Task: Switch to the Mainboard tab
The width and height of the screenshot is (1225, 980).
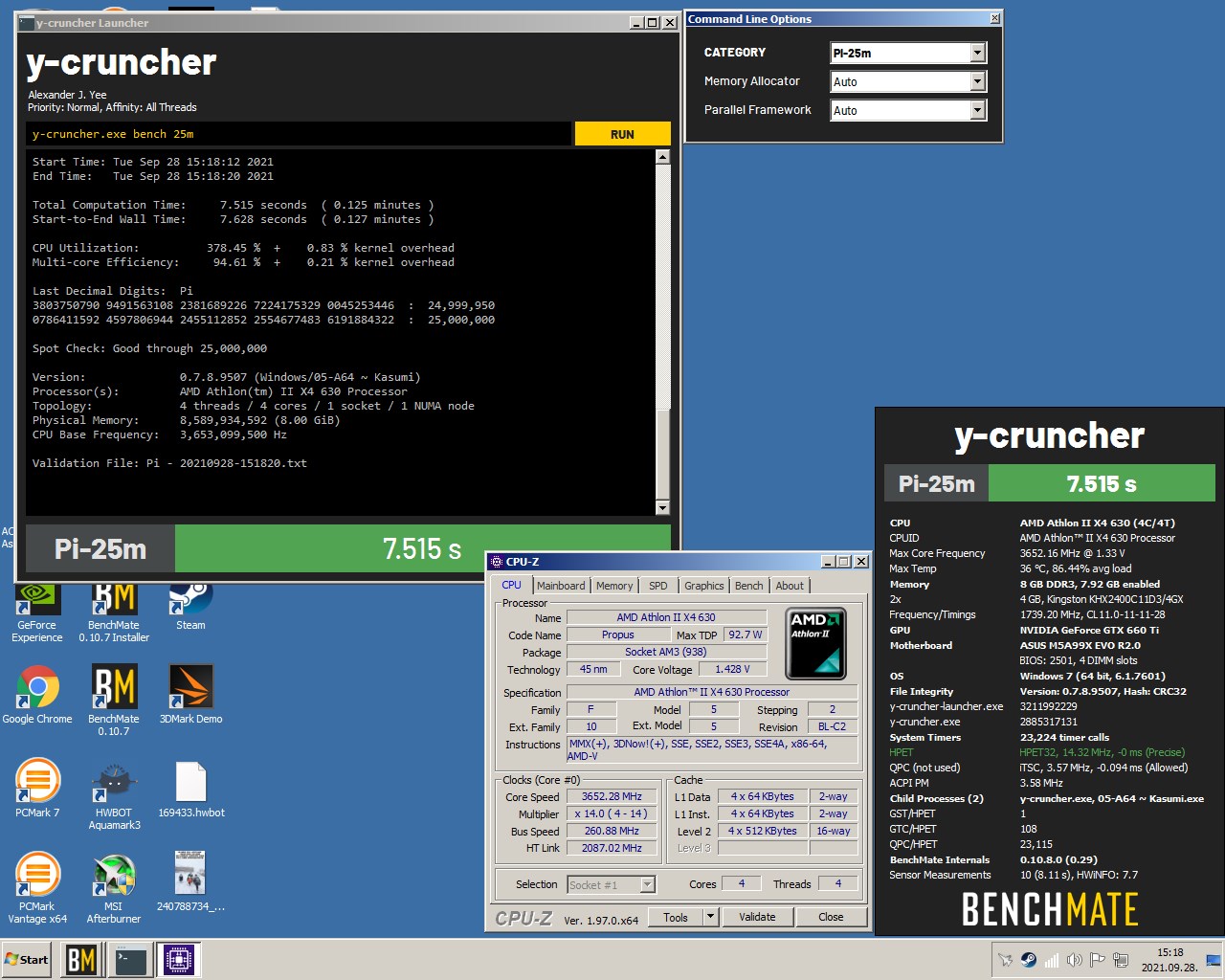Action: click(561, 586)
